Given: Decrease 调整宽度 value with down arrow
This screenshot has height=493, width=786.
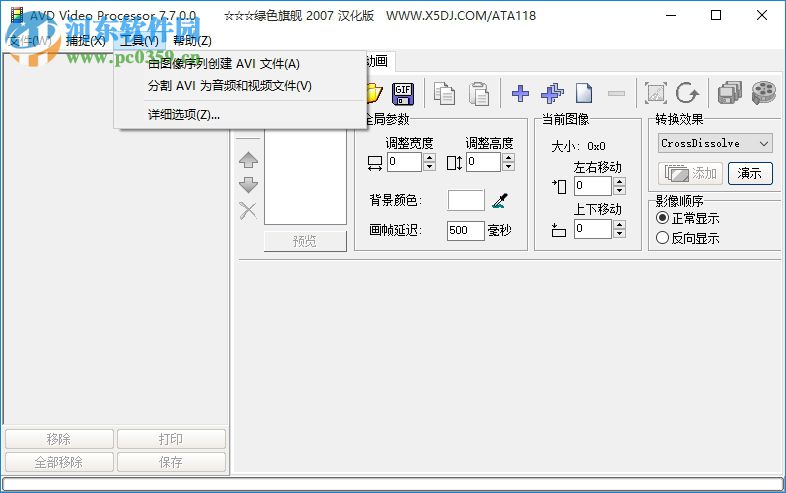Looking at the screenshot, I should click(x=430, y=167).
